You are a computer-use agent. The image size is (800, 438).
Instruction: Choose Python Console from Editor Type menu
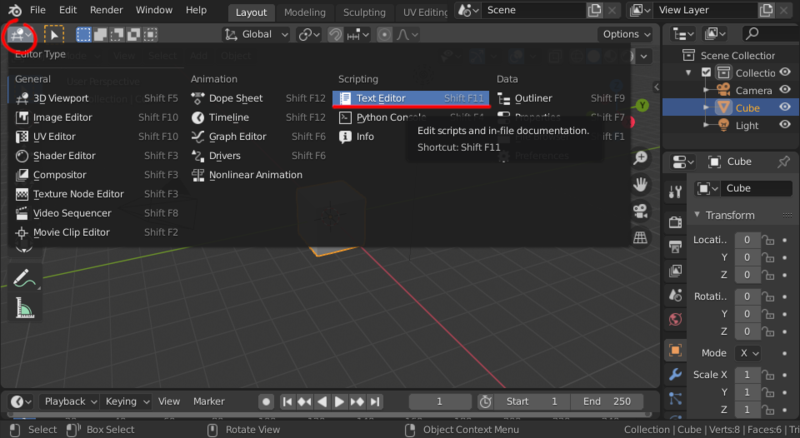pyautogui.click(x=411, y=117)
